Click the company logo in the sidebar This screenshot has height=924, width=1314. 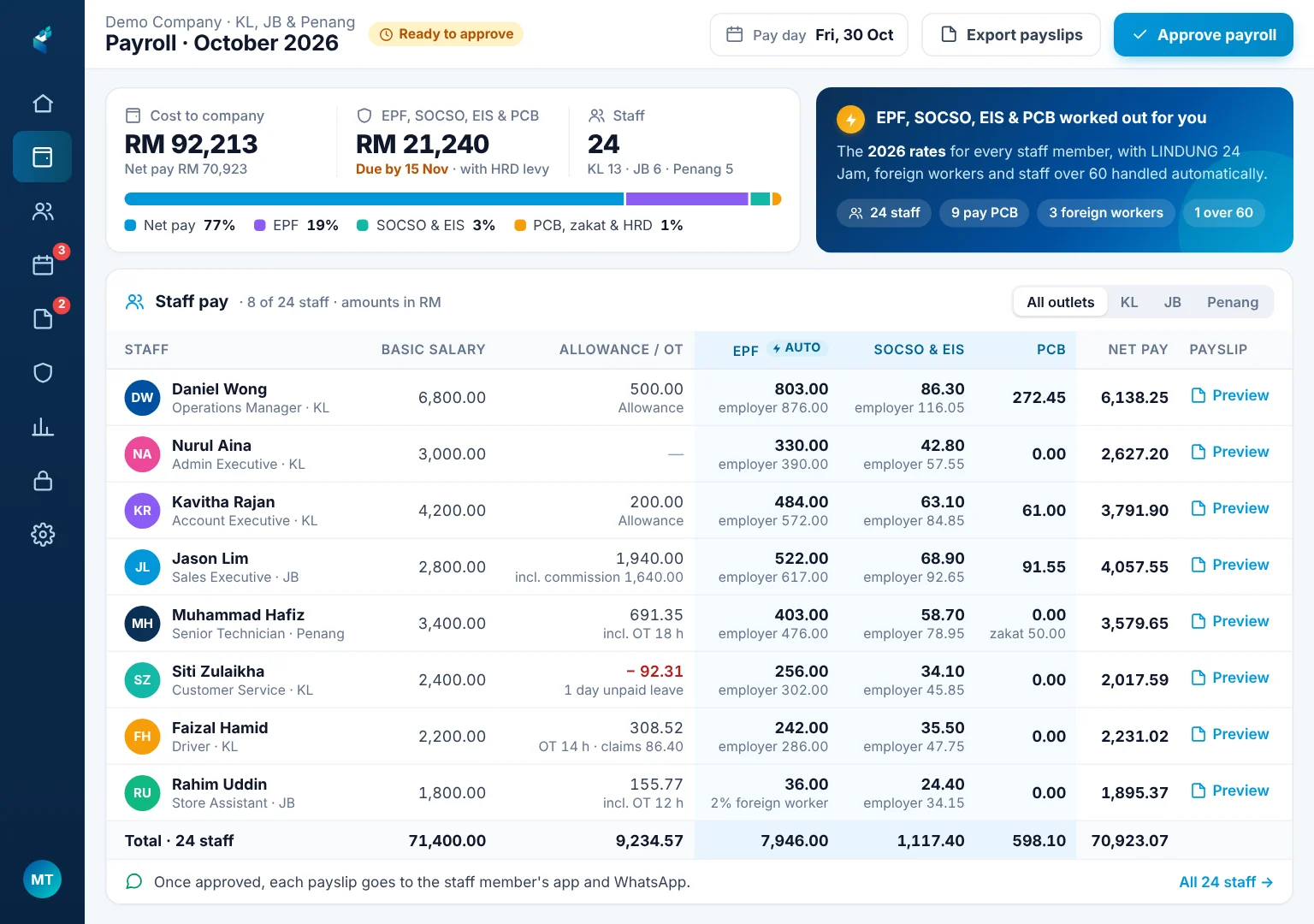(x=43, y=38)
